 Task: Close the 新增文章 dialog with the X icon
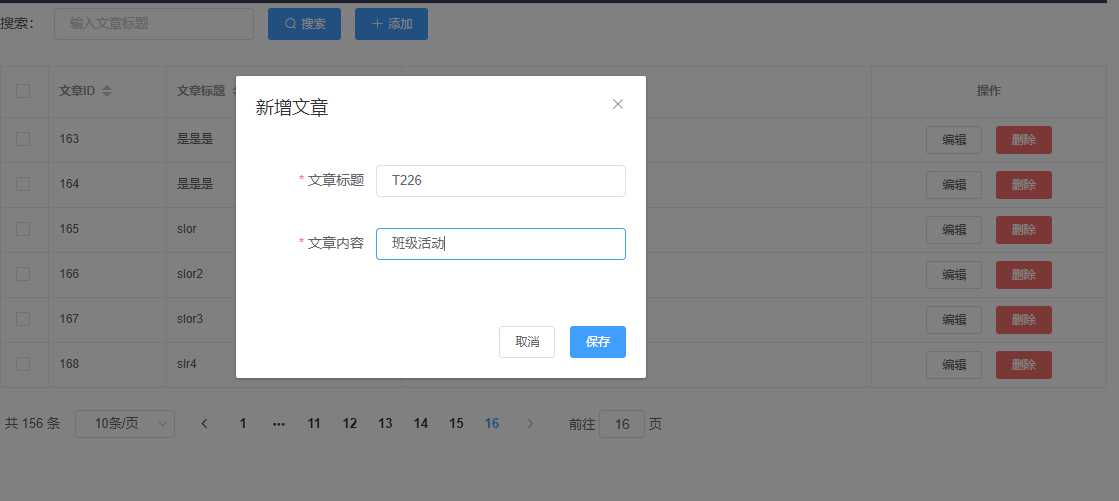[x=618, y=104]
